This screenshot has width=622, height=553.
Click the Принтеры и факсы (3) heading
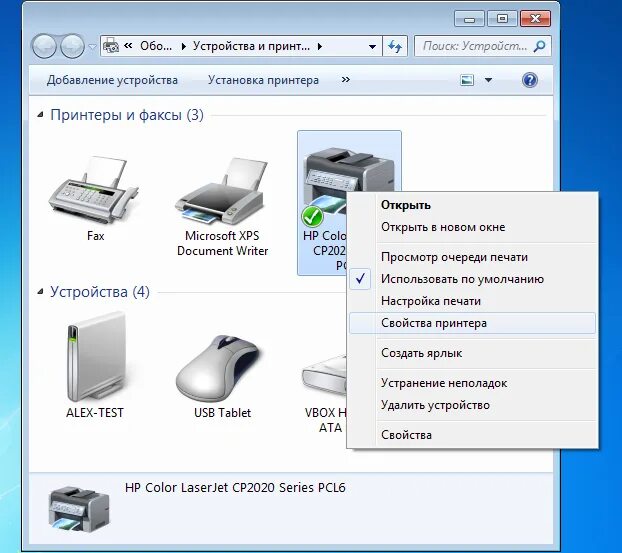[127, 115]
